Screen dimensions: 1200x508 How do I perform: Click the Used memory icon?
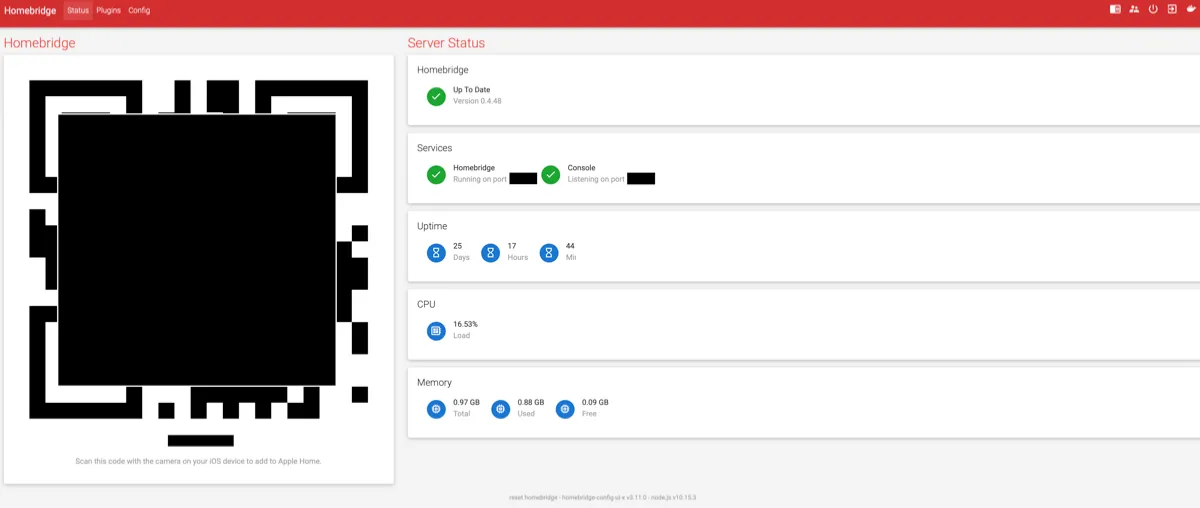[x=500, y=409]
